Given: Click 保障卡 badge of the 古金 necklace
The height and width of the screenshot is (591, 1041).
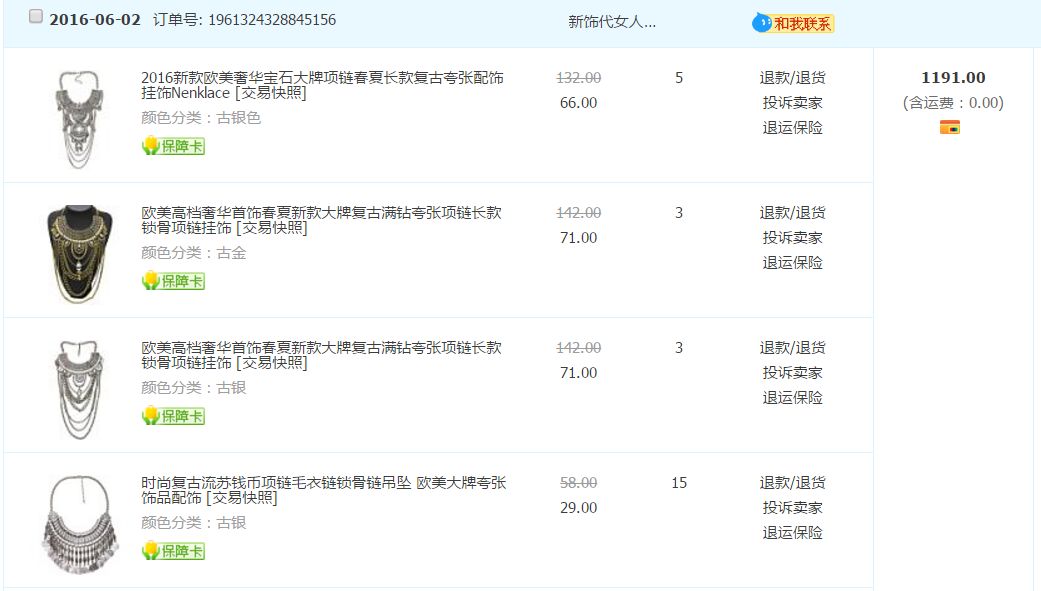Looking at the screenshot, I should [174, 281].
